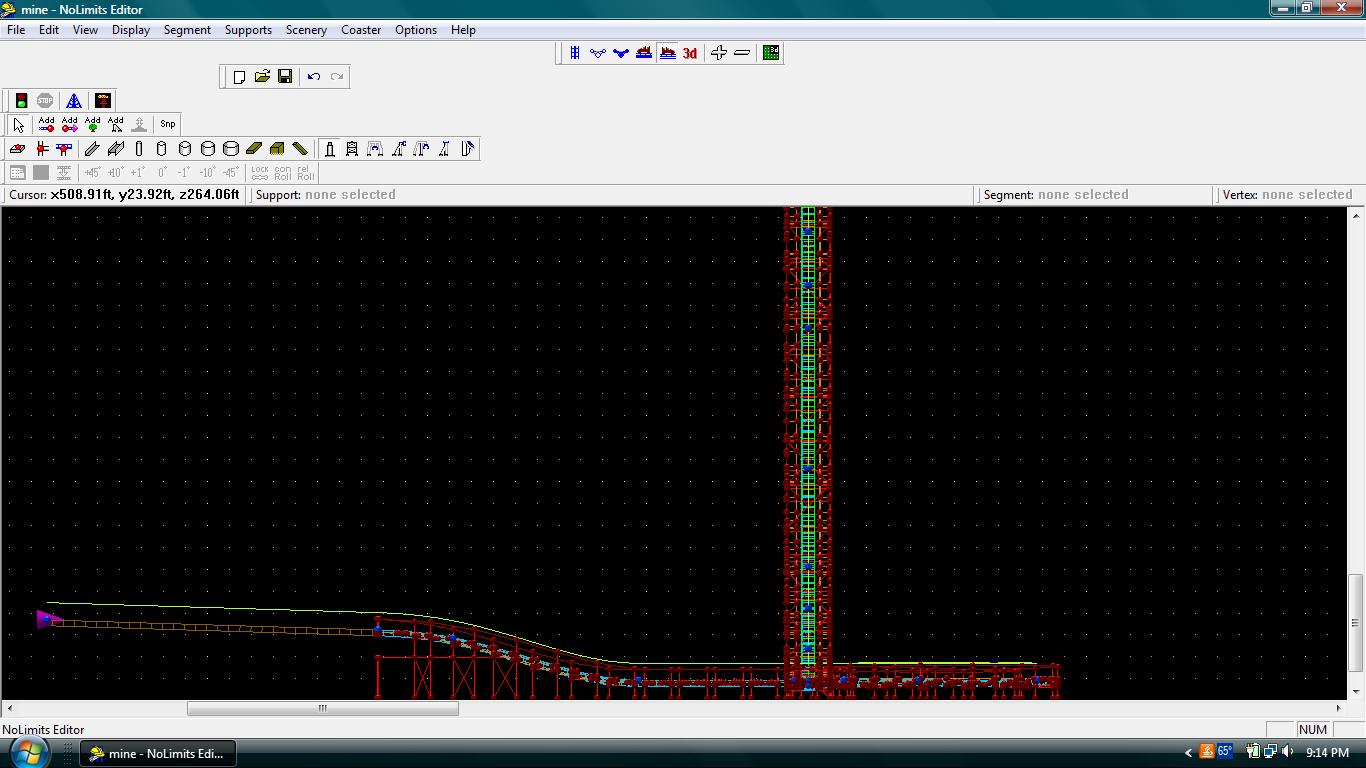Open the Options menu
1366x768 pixels.
[416, 30]
